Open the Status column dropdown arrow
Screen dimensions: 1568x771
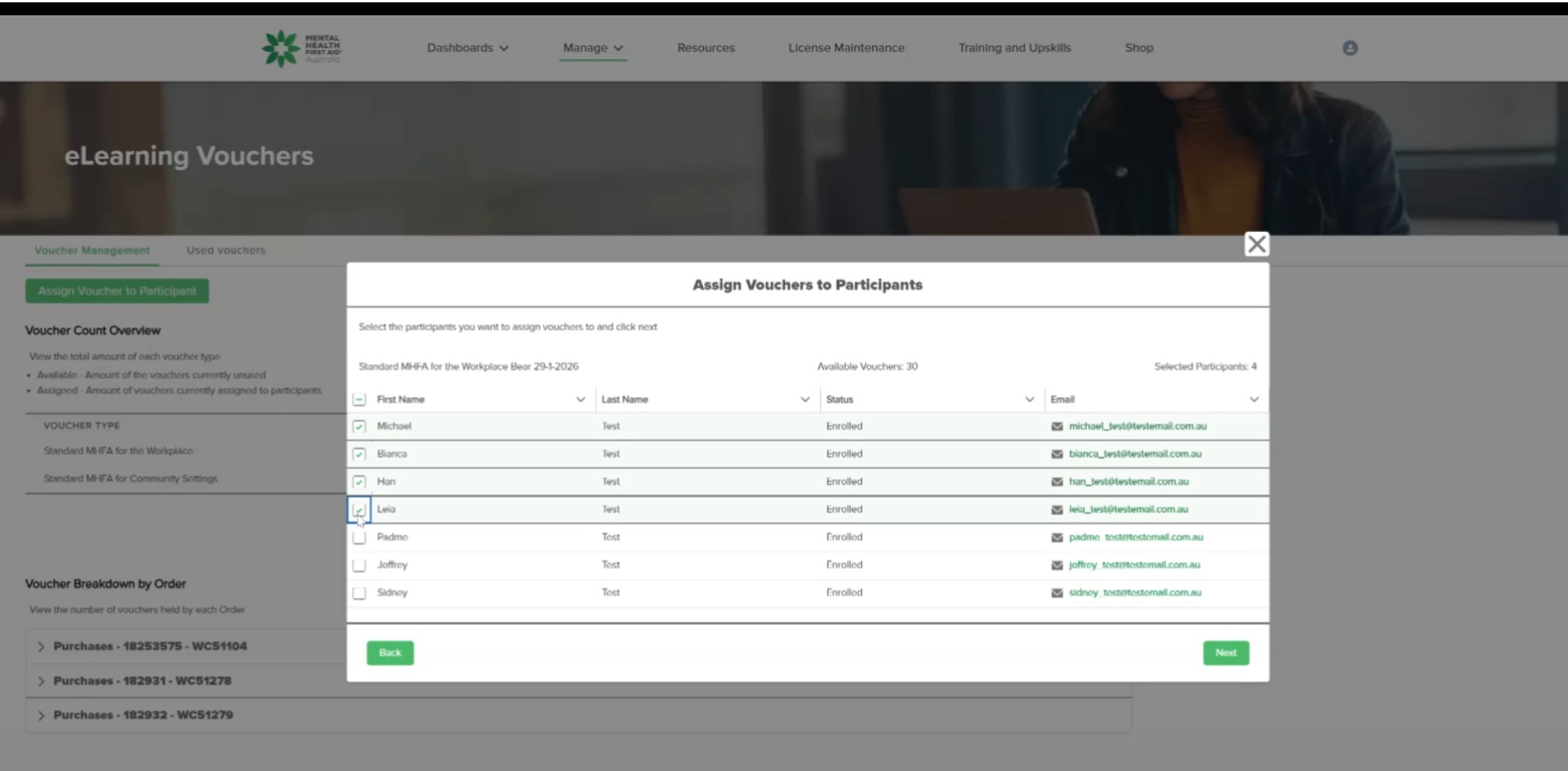click(x=1029, y=399)
